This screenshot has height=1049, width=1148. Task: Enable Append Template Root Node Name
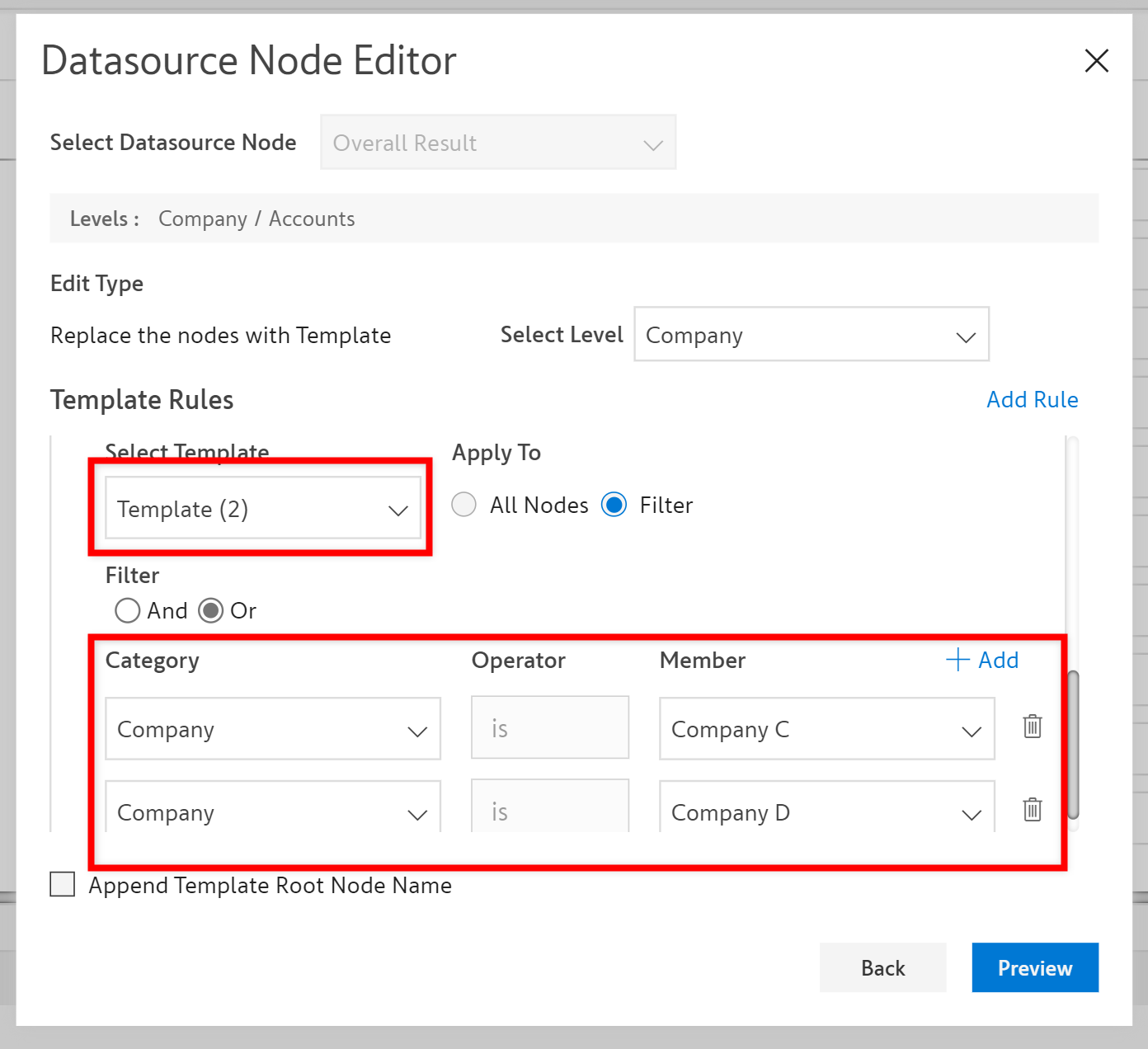click(x=63, y=884)
